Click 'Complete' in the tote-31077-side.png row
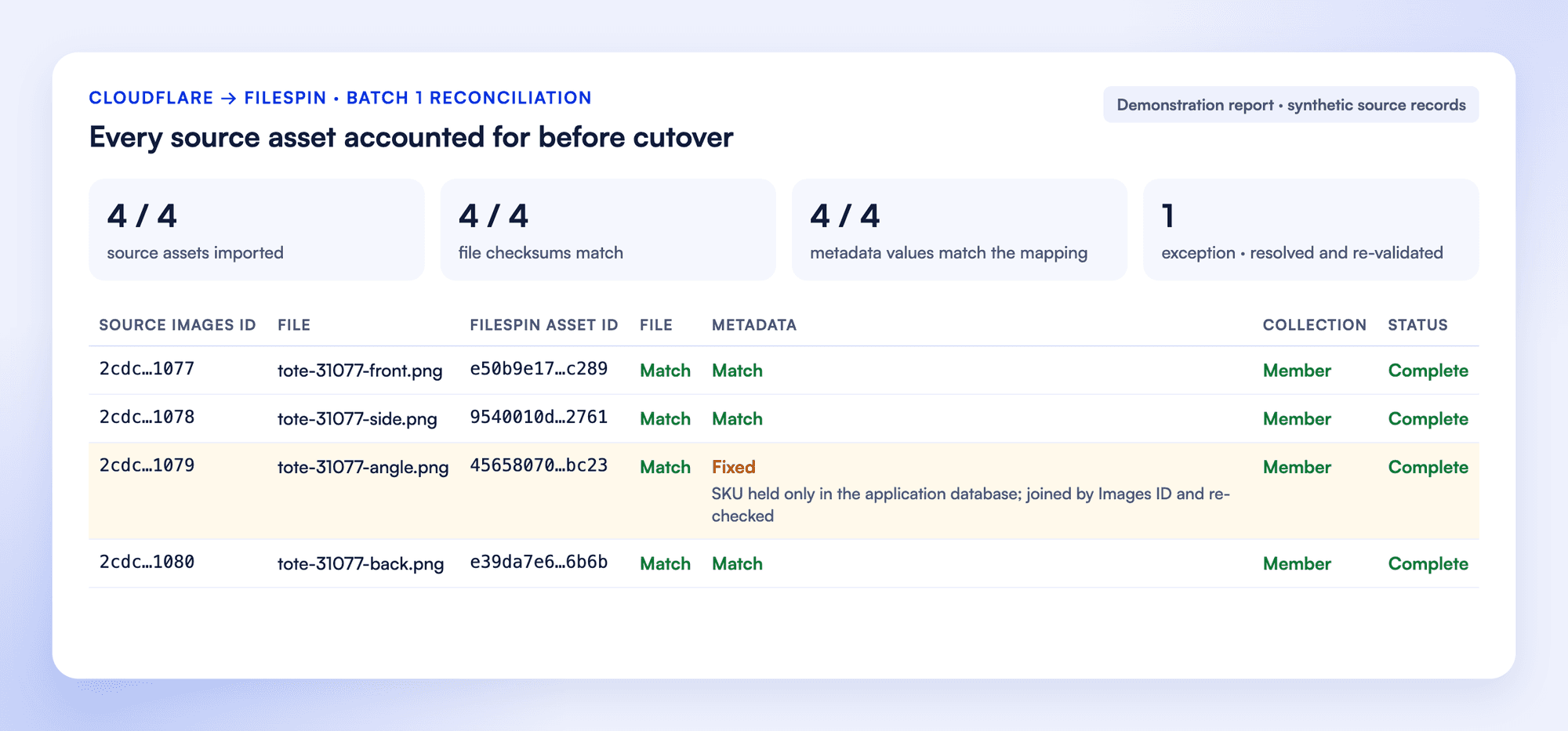Viewport: 1568px width, 731px height. (x=1428, y=419)
